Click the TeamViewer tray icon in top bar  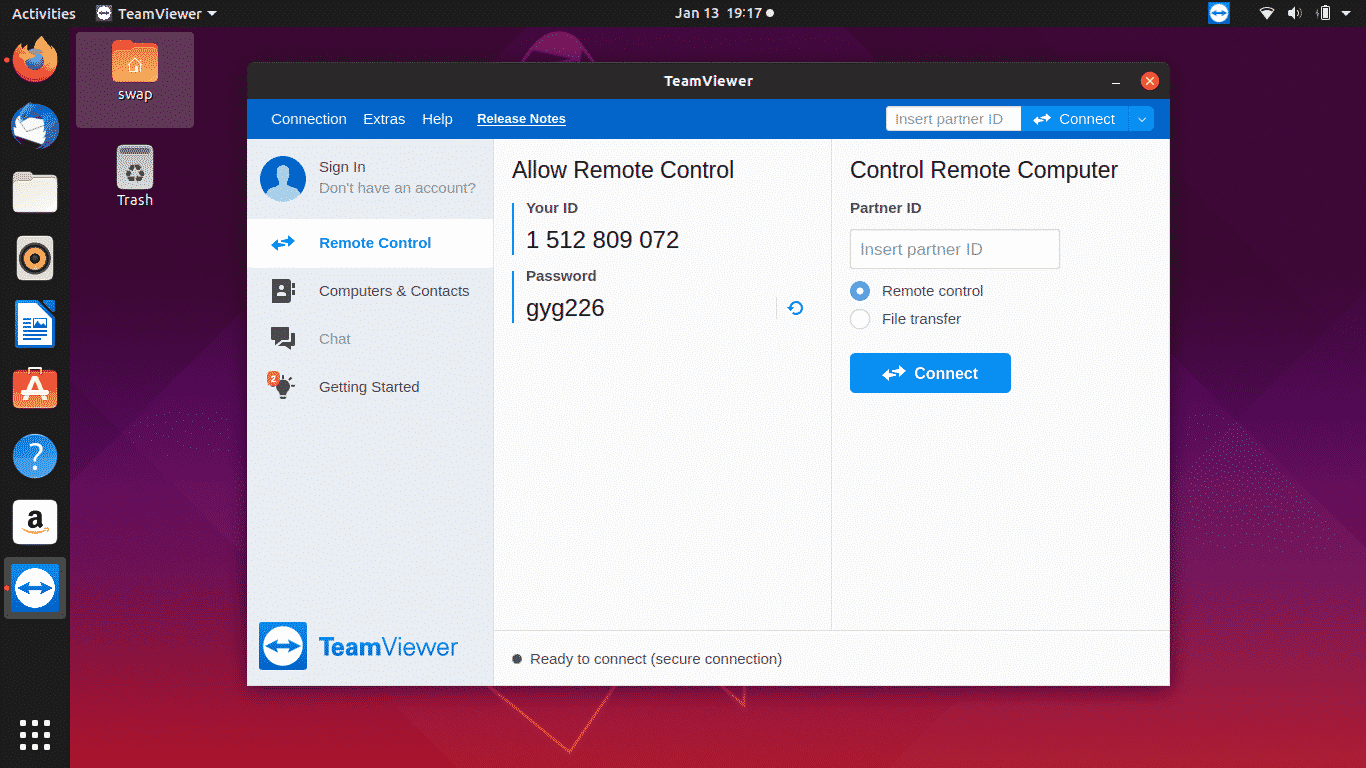[x=1218, y=13]
